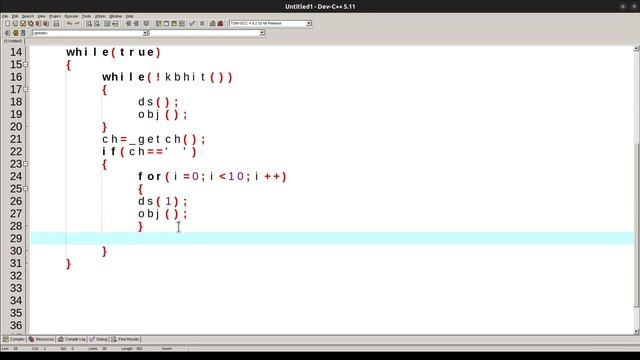Click 'ch=_getch();' on line 21

(x=154, y=139)
